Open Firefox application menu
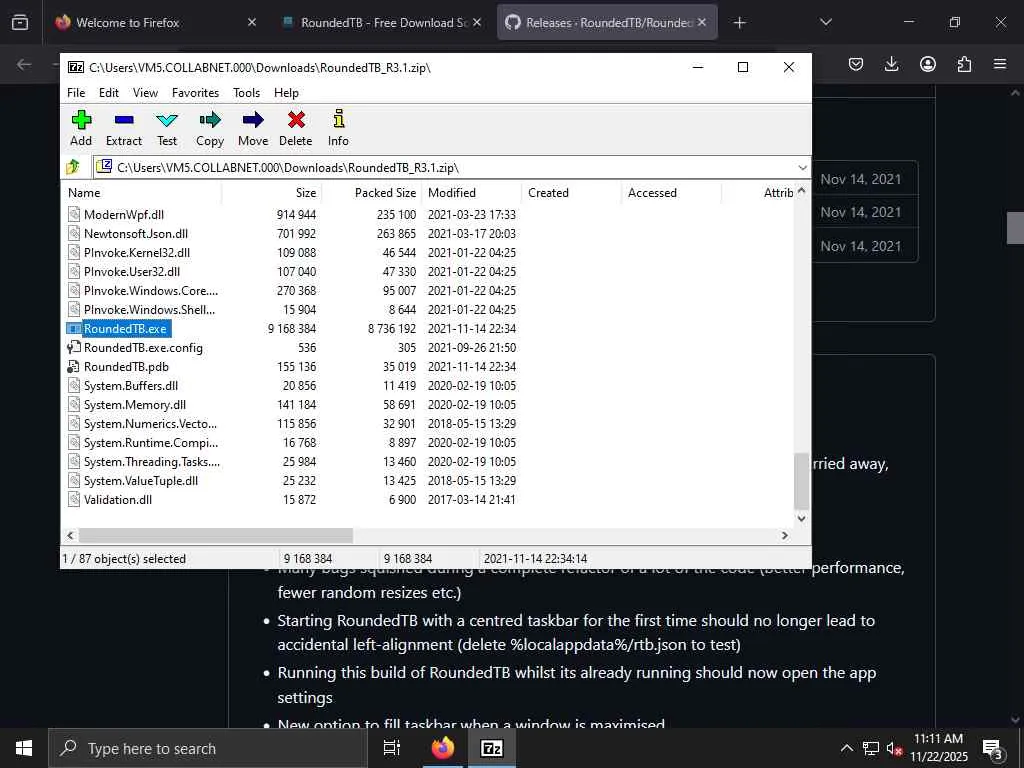The width and height of the screenshot is (1024, 768). click(1000, 64)
